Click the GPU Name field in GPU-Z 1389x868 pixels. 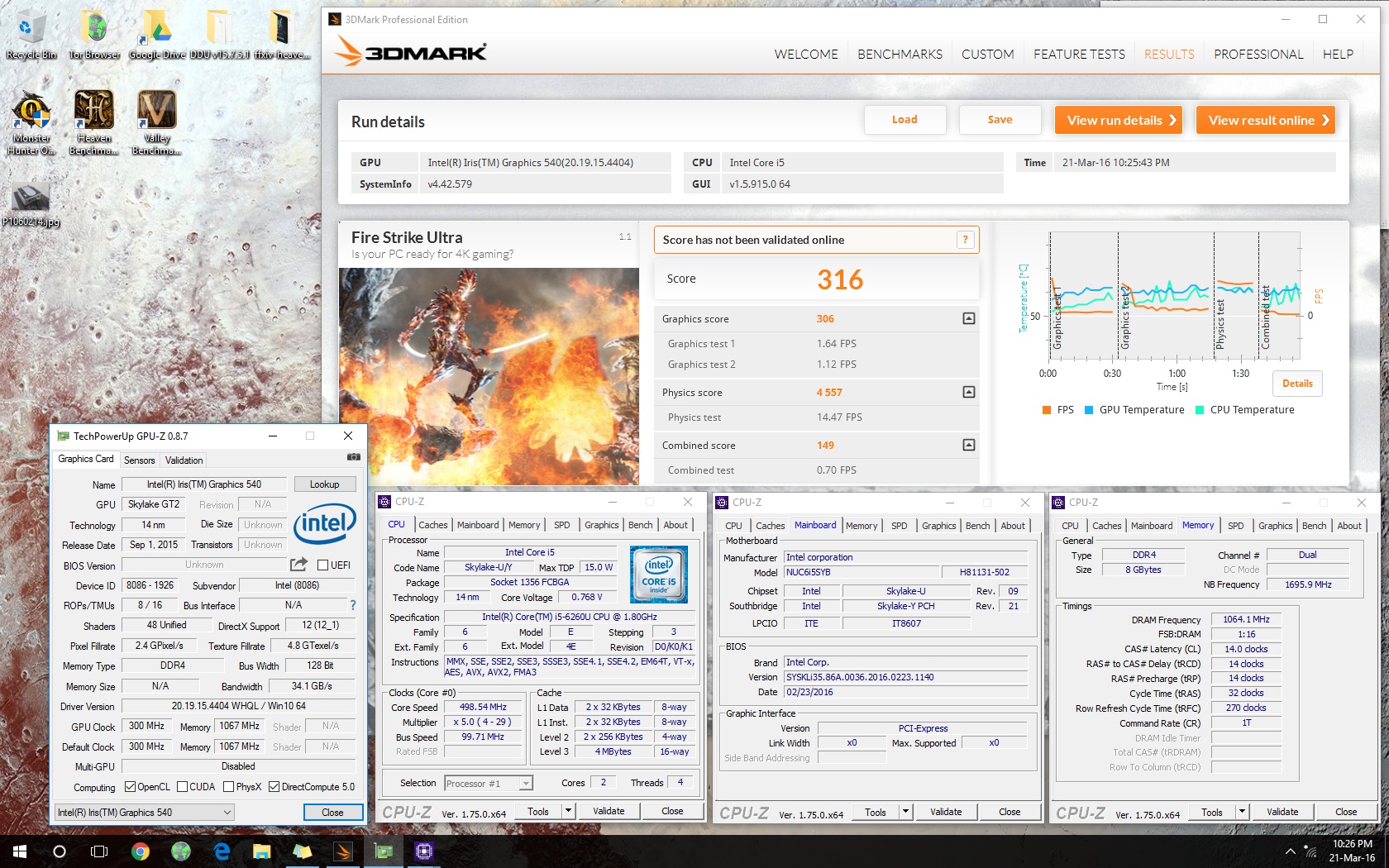coord(204,484)
